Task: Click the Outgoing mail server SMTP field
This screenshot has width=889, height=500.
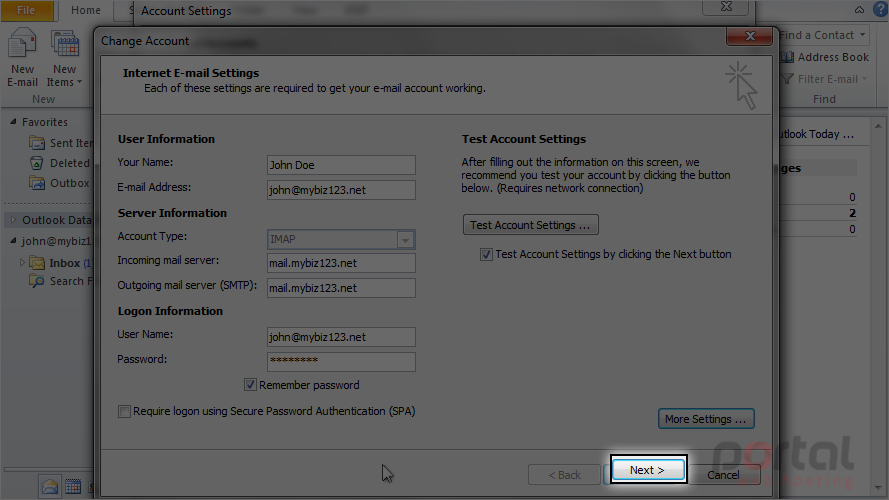Action: [x=341, y=288]
